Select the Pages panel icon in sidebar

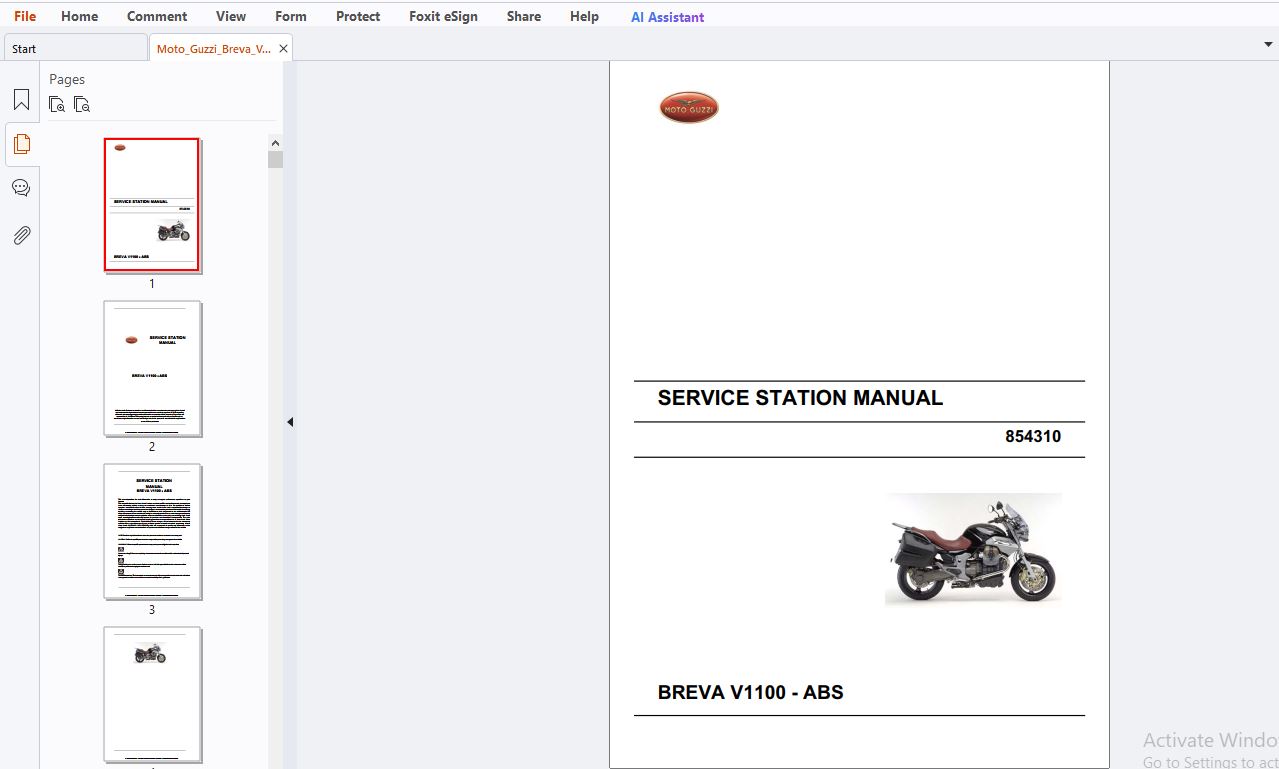21,144
